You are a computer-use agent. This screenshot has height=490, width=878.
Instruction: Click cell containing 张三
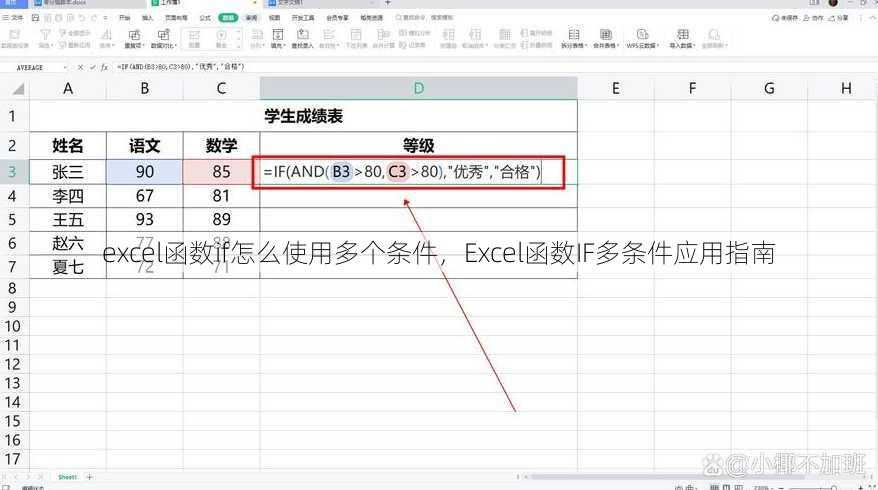click(68, 171)
